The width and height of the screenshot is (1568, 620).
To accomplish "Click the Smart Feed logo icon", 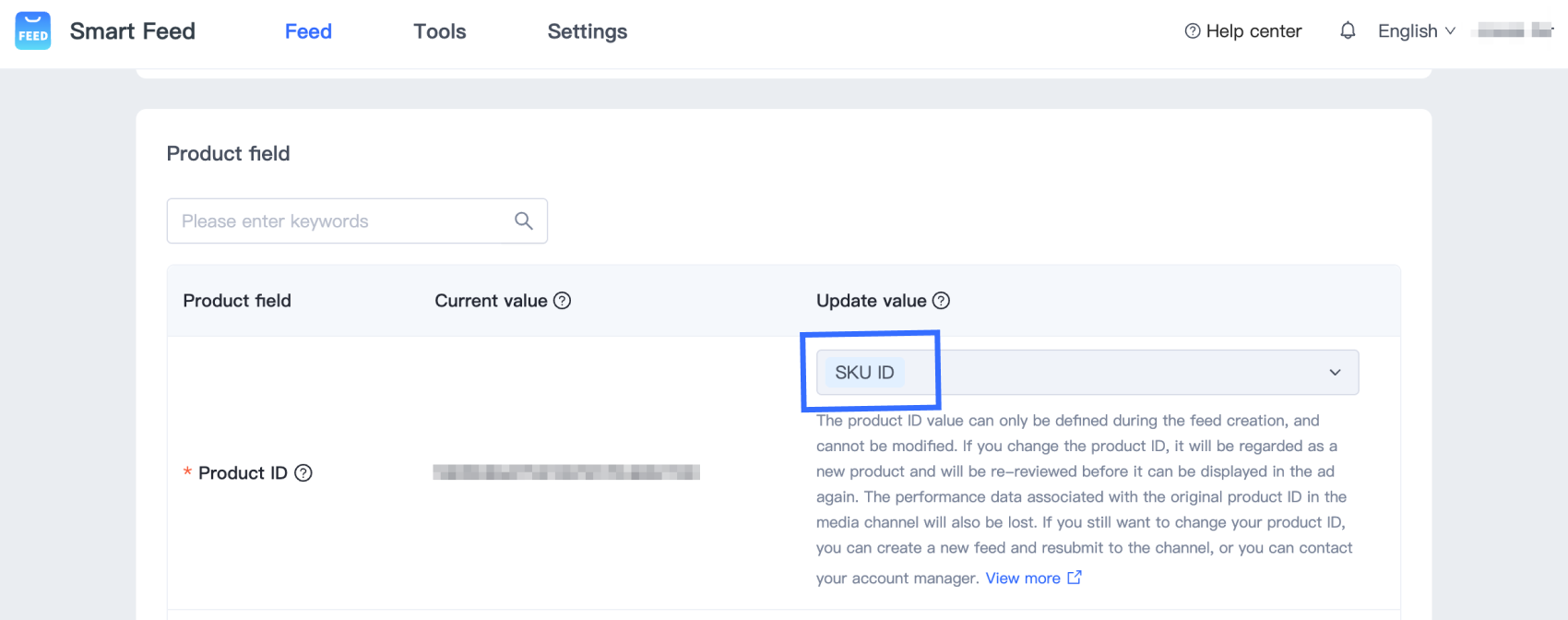I will tap(33, 31).
